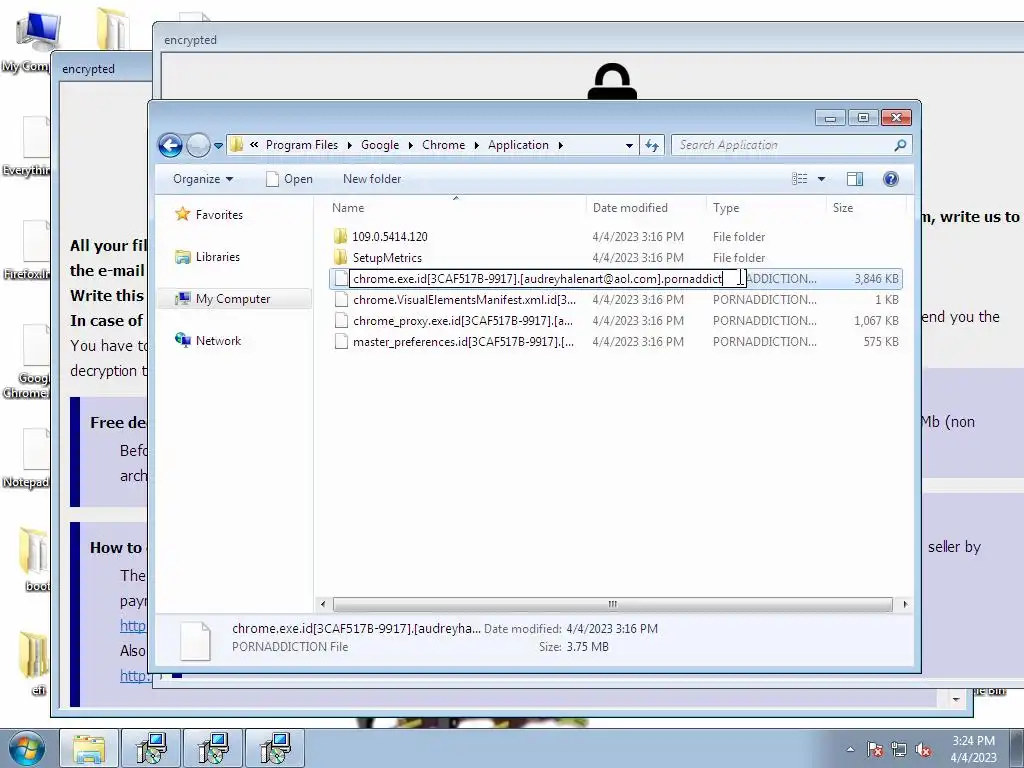1024x768 pixels.
Task: Expand the arrow after Chrome breadcrumb
Action: tap(476, 145)
